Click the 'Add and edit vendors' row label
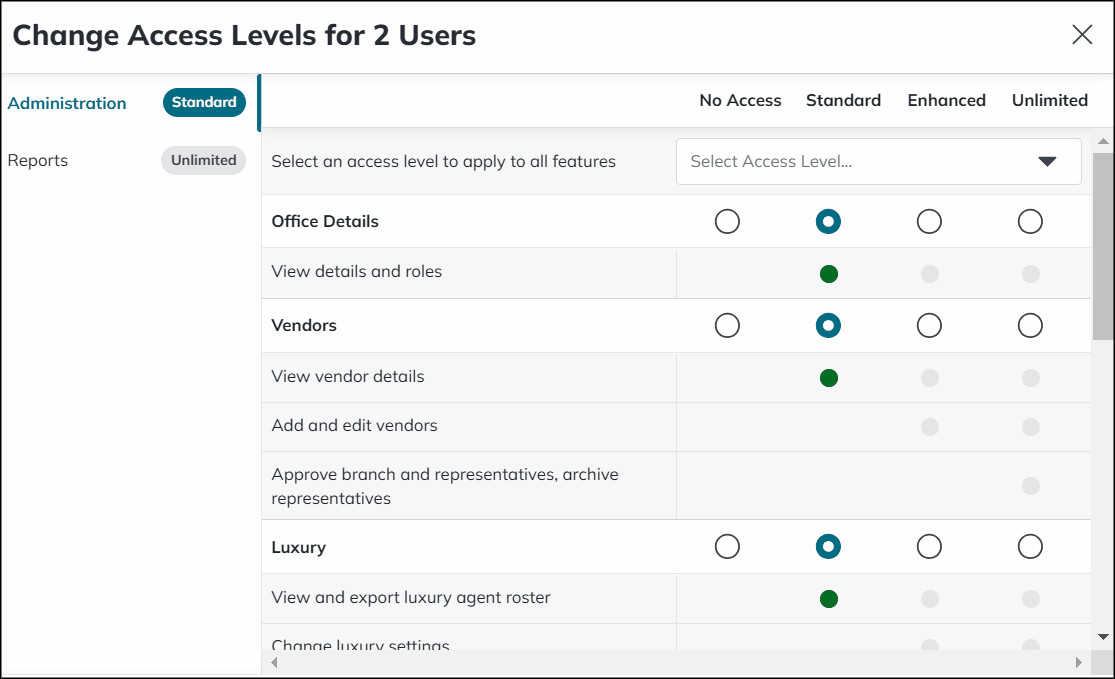 [354, 425]
